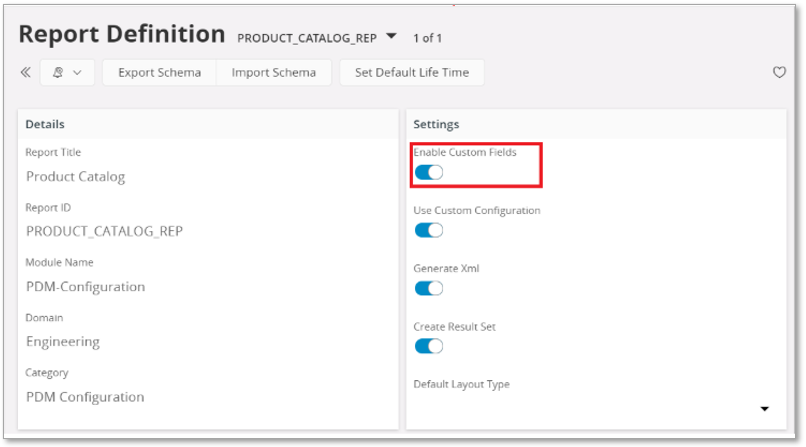Open the PRODUCT_CATALOG_REP record selector dropdown

tap(393, 38)
